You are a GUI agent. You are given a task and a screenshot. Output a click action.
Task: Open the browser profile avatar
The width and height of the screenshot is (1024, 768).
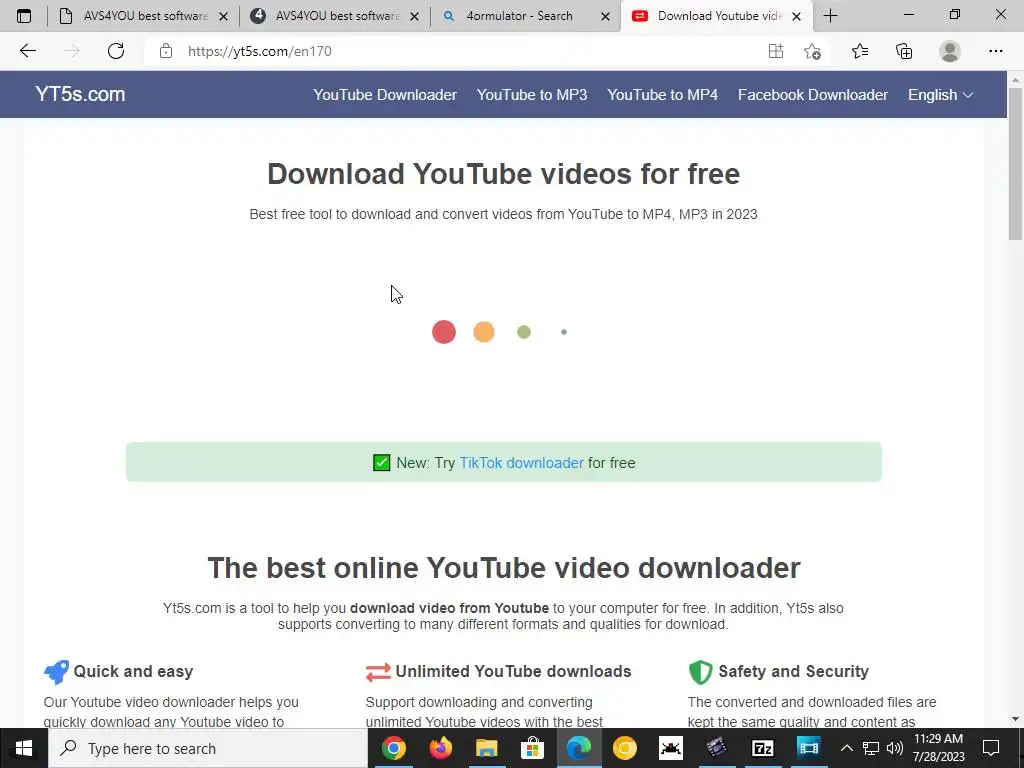(x=950, y=51)
